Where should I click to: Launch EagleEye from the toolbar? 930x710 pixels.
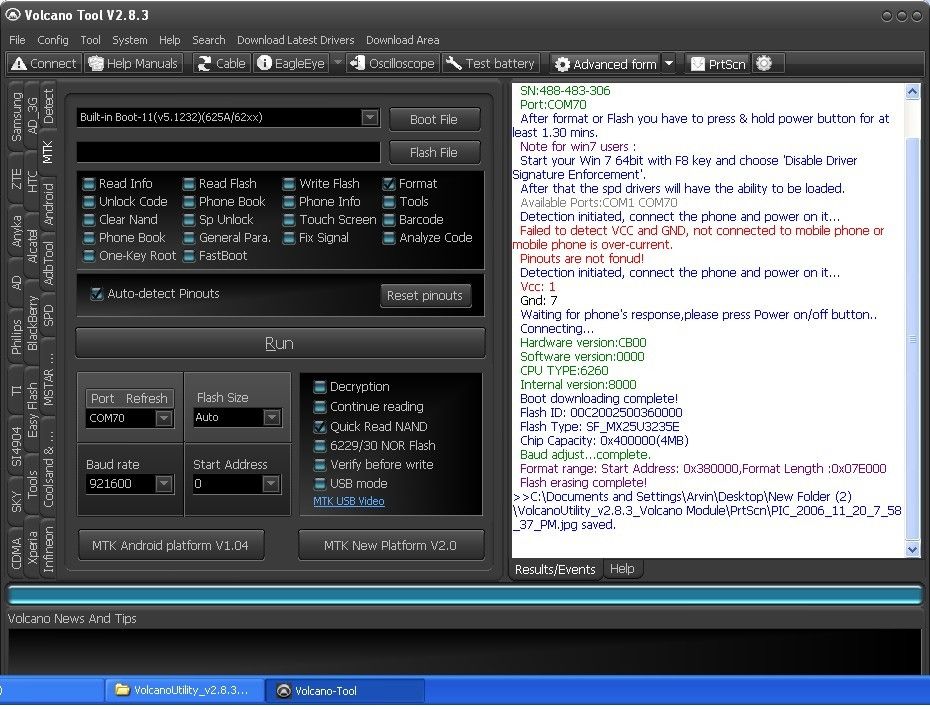coord(265,64)
